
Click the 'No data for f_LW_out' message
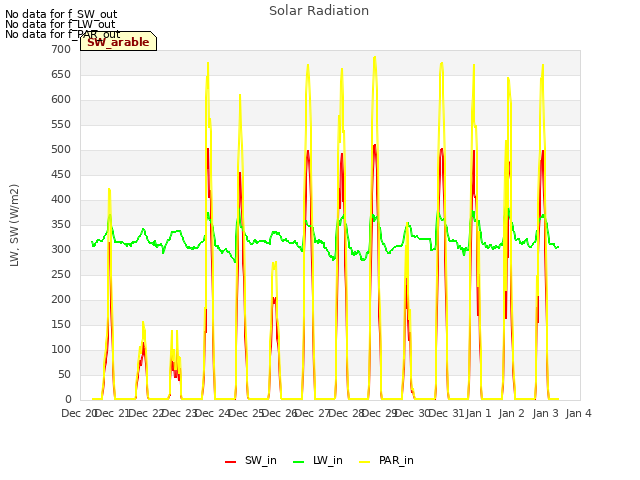(60, 24)
